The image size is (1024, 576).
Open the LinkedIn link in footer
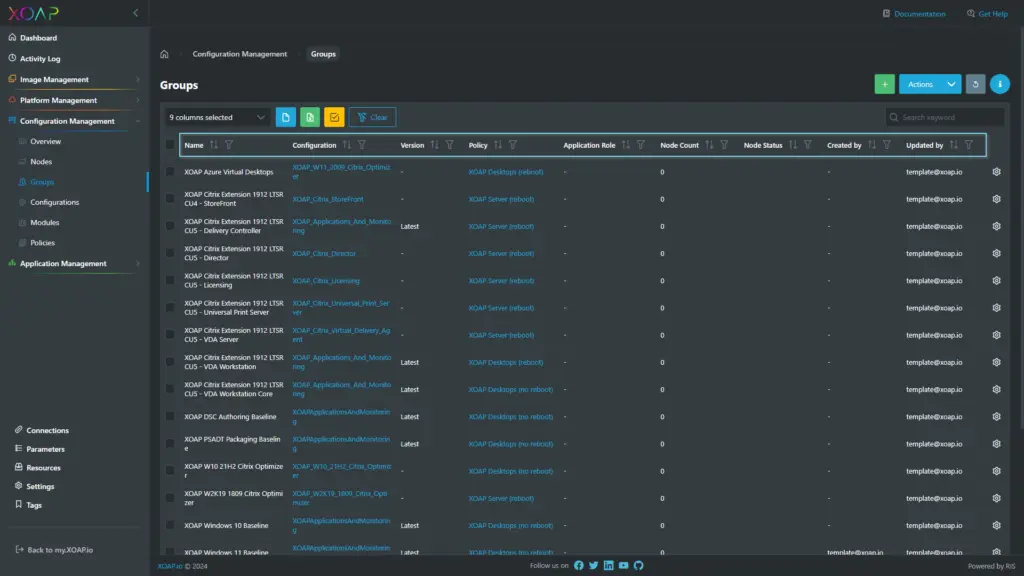[609, 566]
